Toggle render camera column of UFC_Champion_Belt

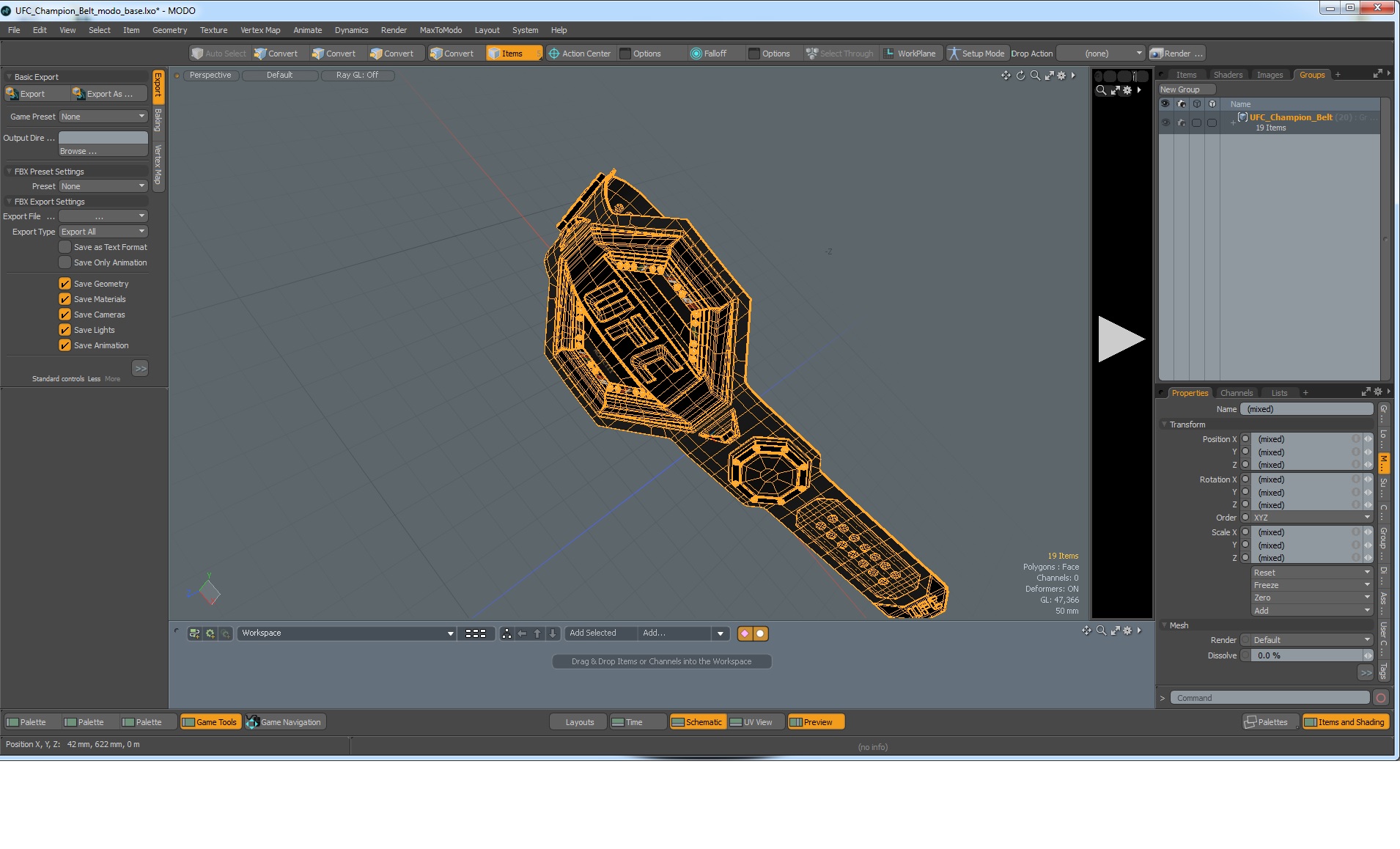pos(1181,122)
